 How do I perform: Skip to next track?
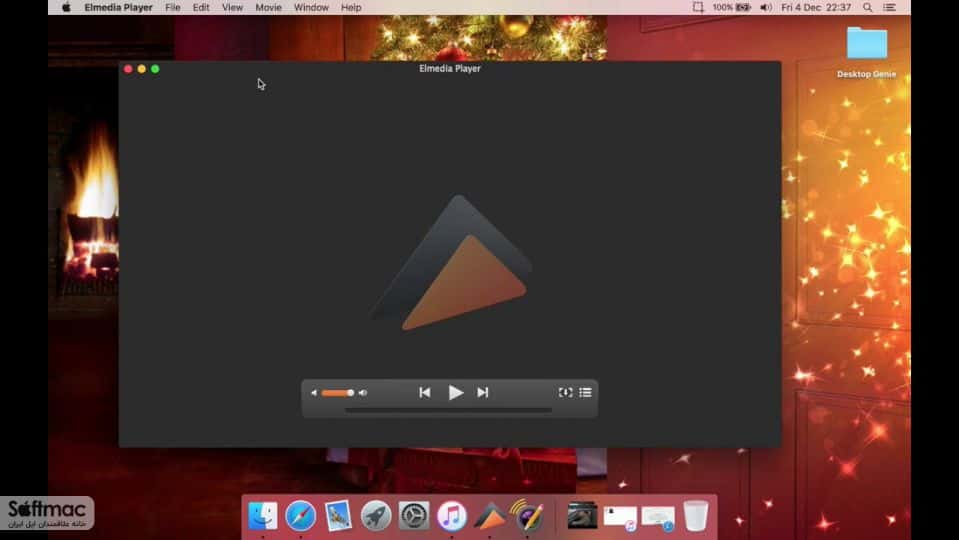(x=483, y=393)
